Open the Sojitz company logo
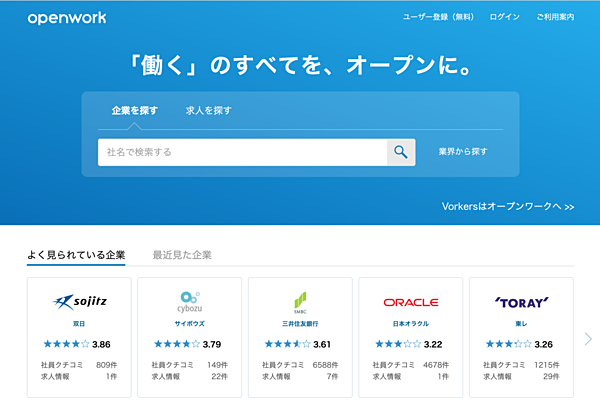The height and width of the screenshot is (406, 600). coord(79,301)
